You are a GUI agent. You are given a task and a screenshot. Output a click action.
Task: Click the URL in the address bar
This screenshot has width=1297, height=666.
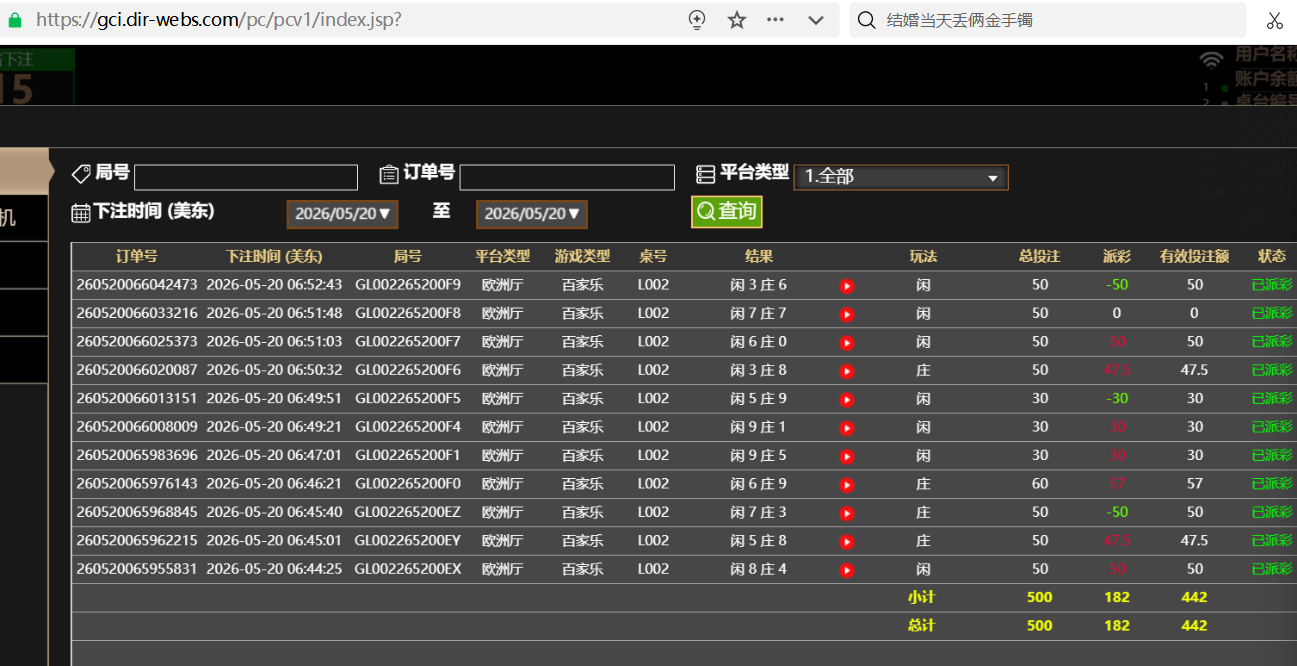[219, 20]
